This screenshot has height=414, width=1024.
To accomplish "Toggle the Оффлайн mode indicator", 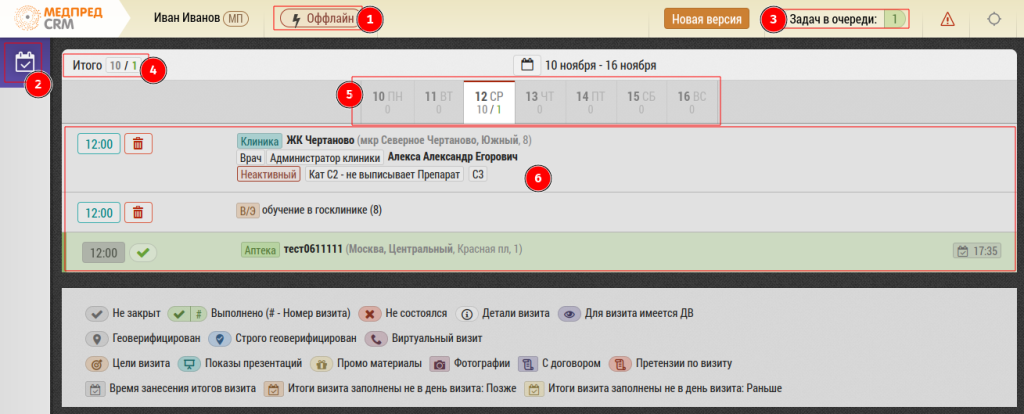I will pos(319,19).
